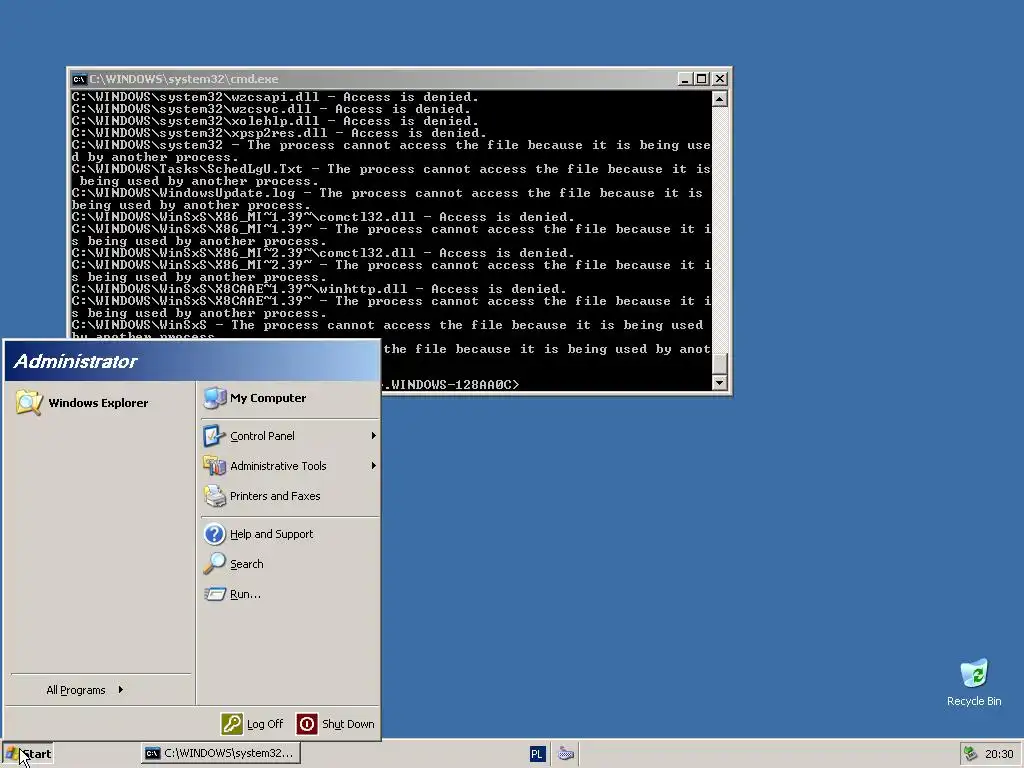Click the cmd prompt WINDOWS-128AA0C>
Image resolution: width=1024 pixels, height=768 pixels.
[451, 385]
